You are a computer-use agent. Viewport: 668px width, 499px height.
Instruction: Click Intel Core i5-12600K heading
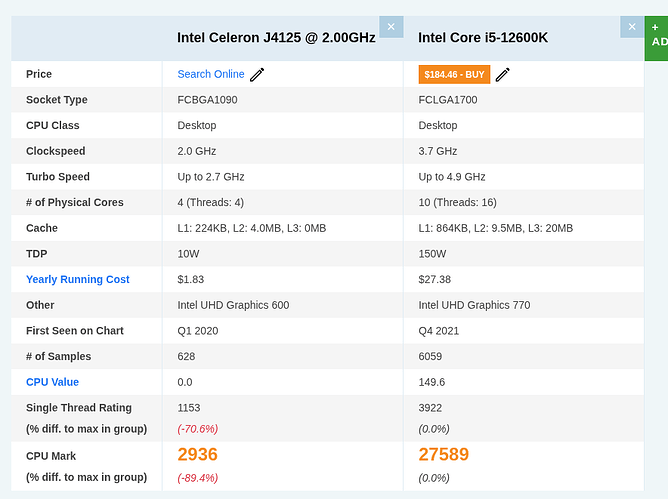[483, 37]
